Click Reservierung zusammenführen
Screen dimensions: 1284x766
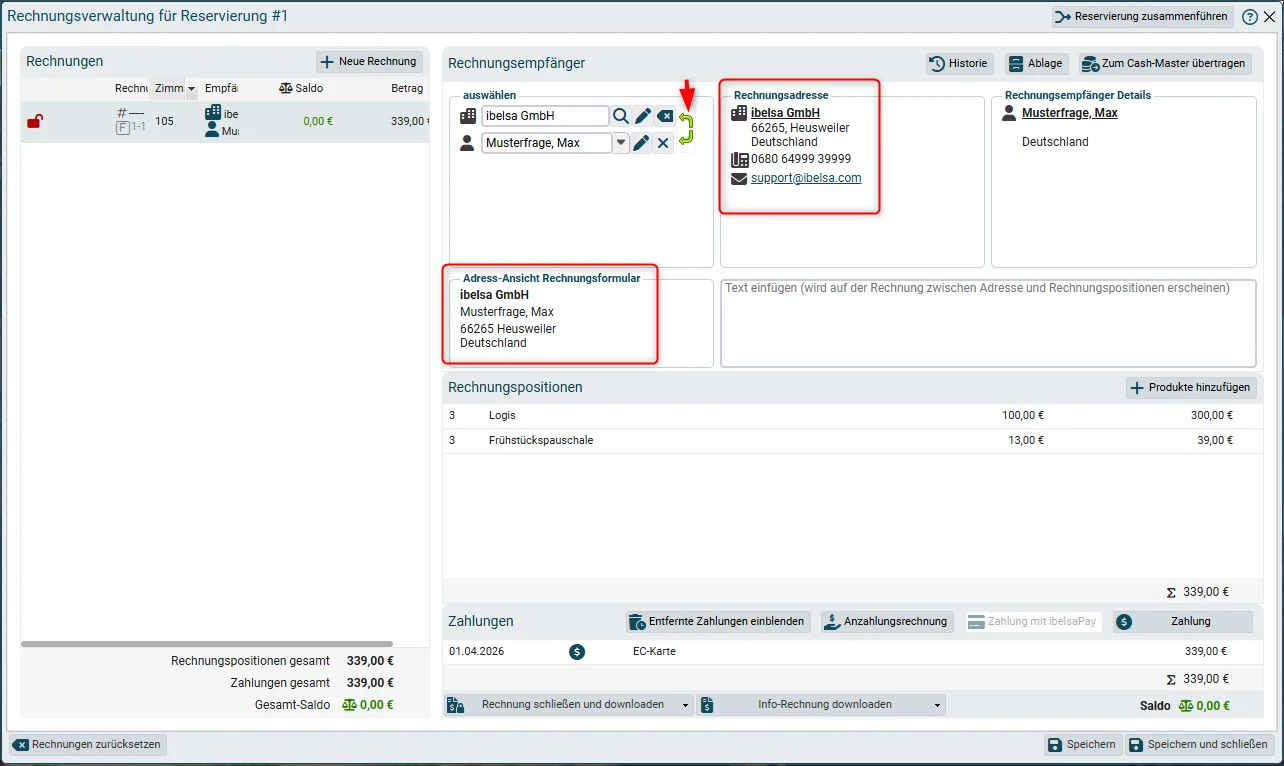pyautogui.click(x=1142, y=17)
